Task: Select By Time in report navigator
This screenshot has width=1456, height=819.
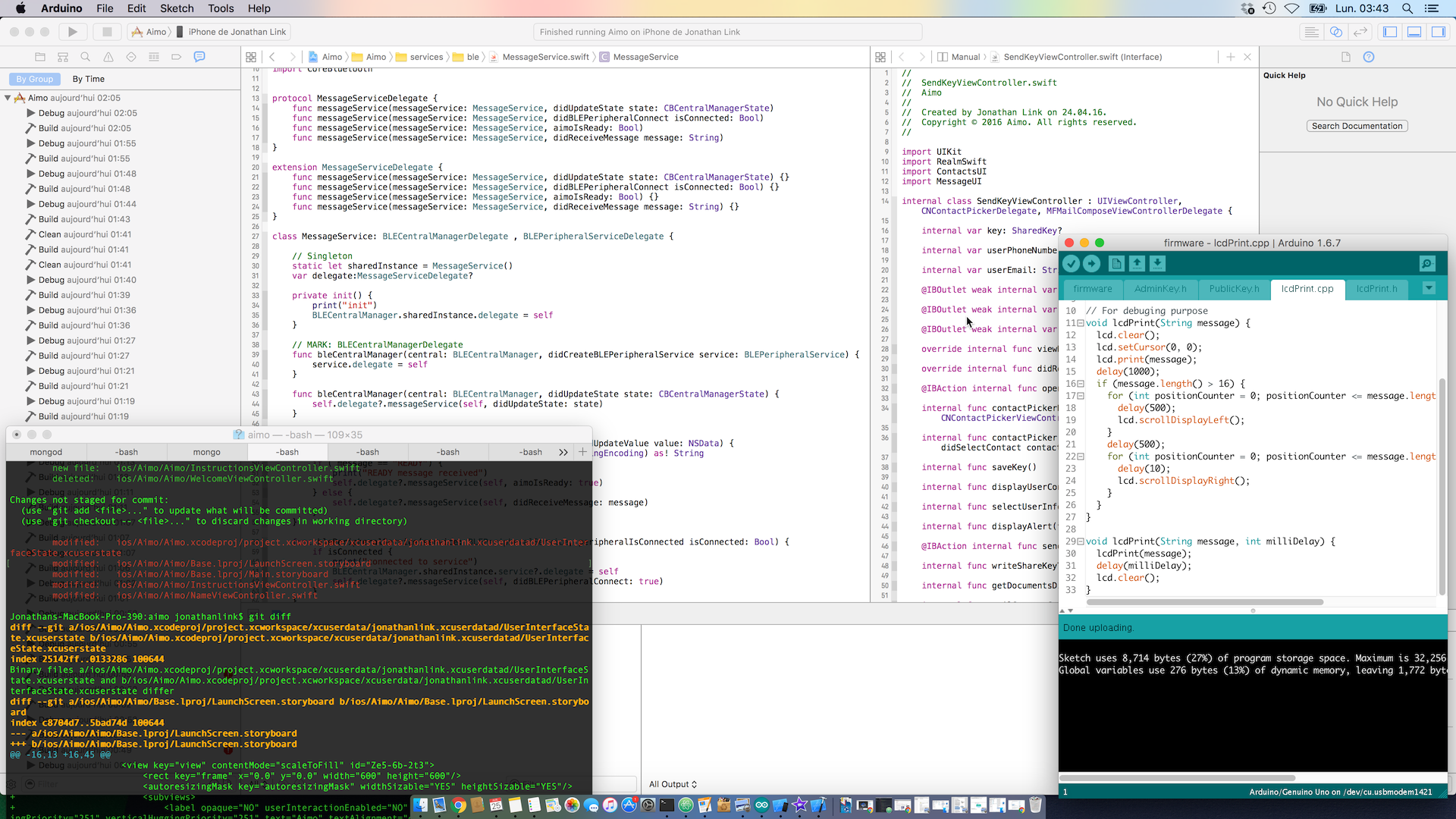Action: (x=89, y=79)
